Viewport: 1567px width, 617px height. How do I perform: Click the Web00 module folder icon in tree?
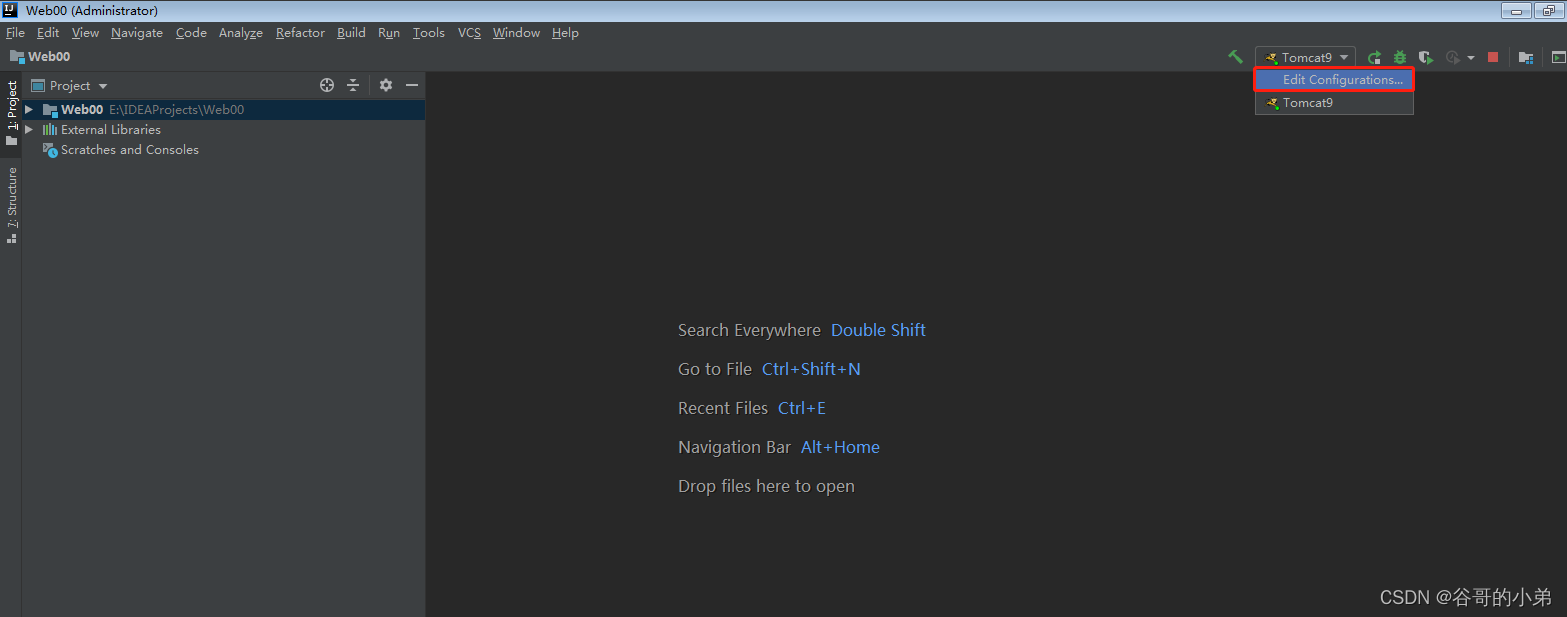[x=50, y=110]
